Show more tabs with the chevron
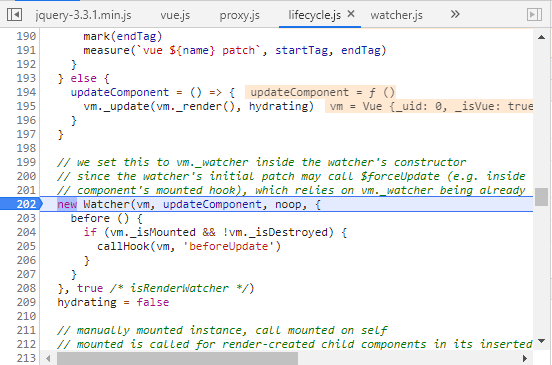The image size is (552, 365). point(455,14)
